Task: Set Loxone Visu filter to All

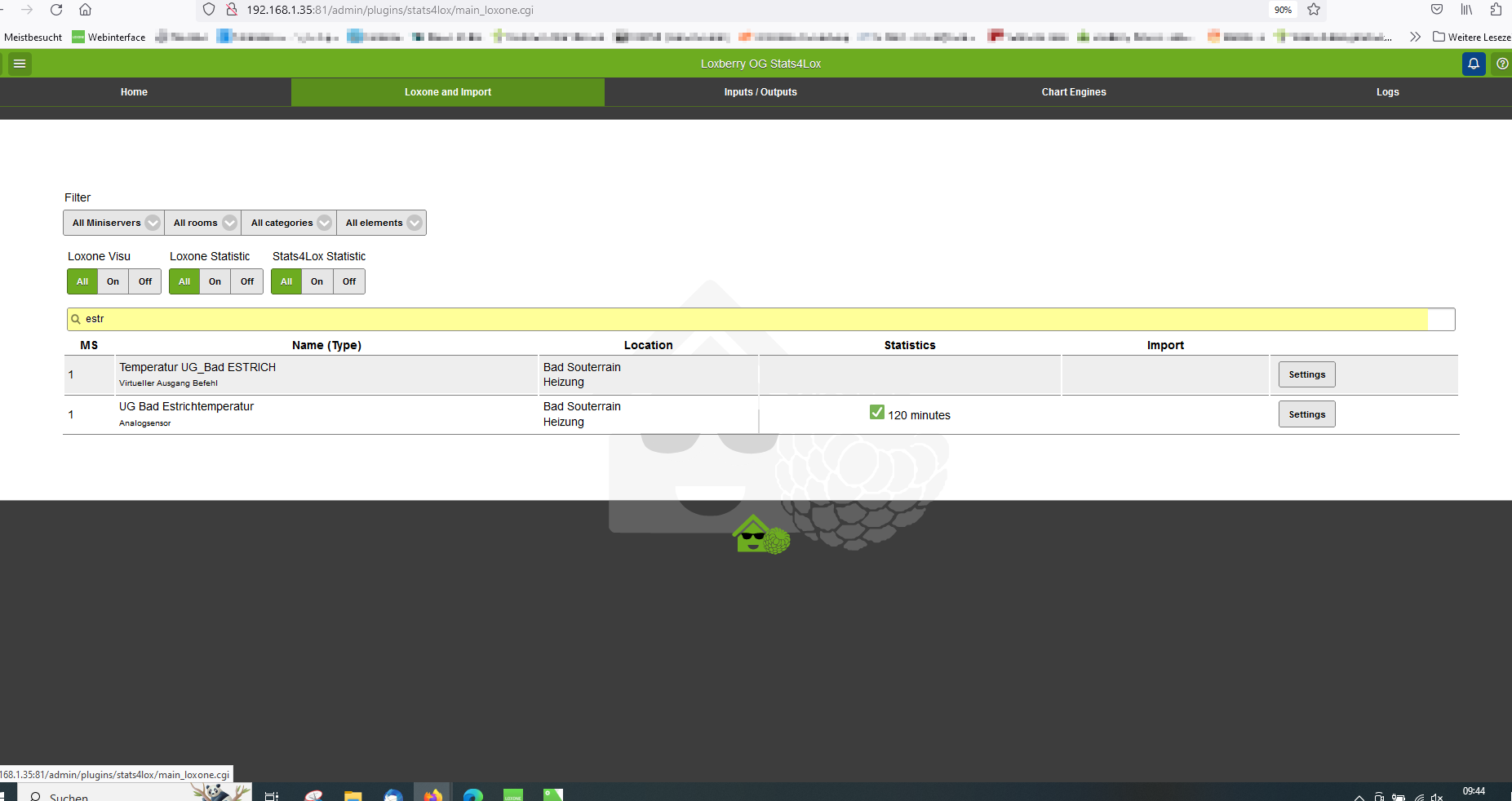Action: click(x=82, y=281)
